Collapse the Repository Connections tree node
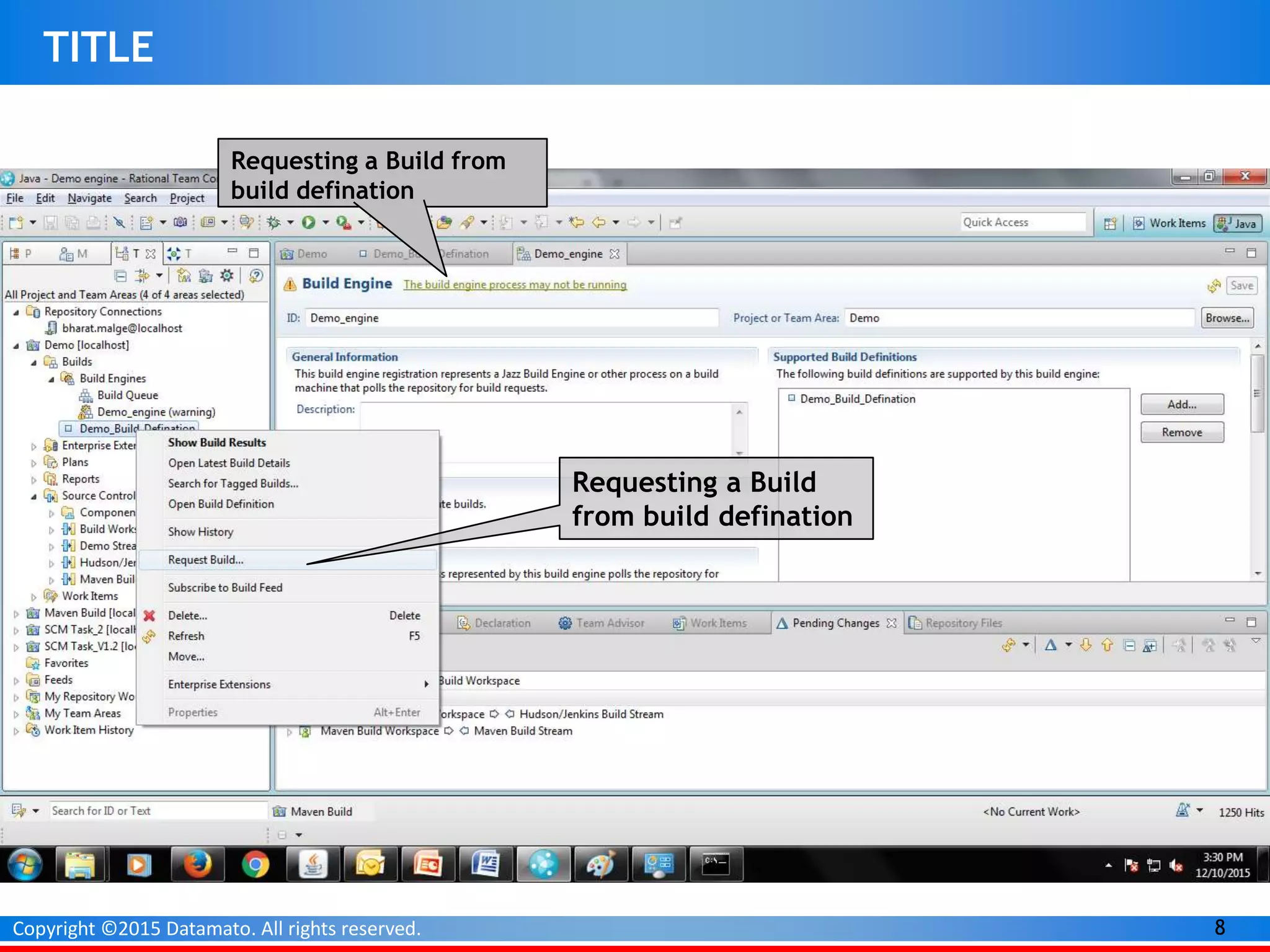The image size is (1270, 952). (16, 312)
